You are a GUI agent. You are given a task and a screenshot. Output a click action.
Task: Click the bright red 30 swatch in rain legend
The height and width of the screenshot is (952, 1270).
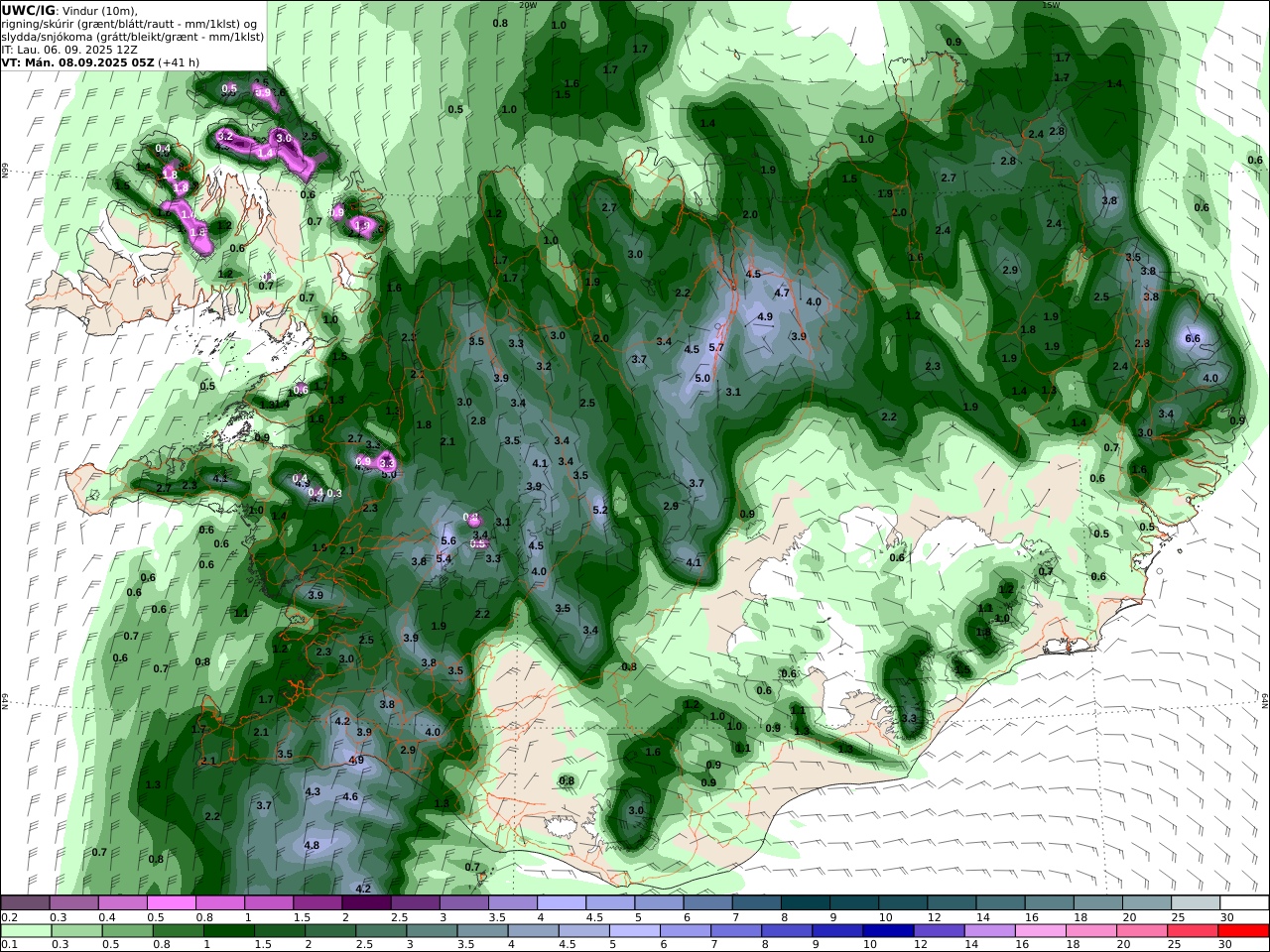pos(1244,931)
